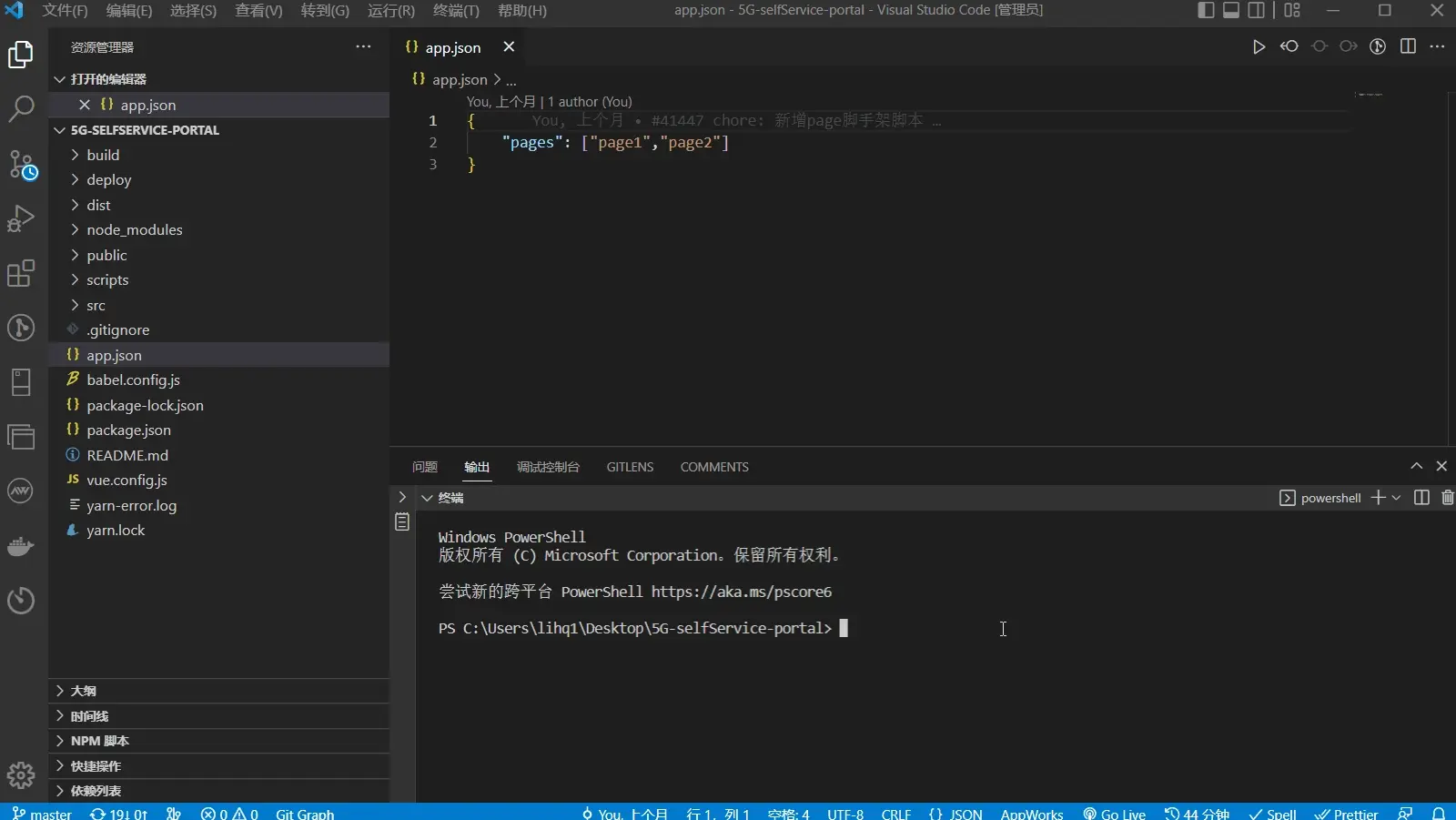
Task: Expand the NPM 脚本 section
Action: coord(99,741)
